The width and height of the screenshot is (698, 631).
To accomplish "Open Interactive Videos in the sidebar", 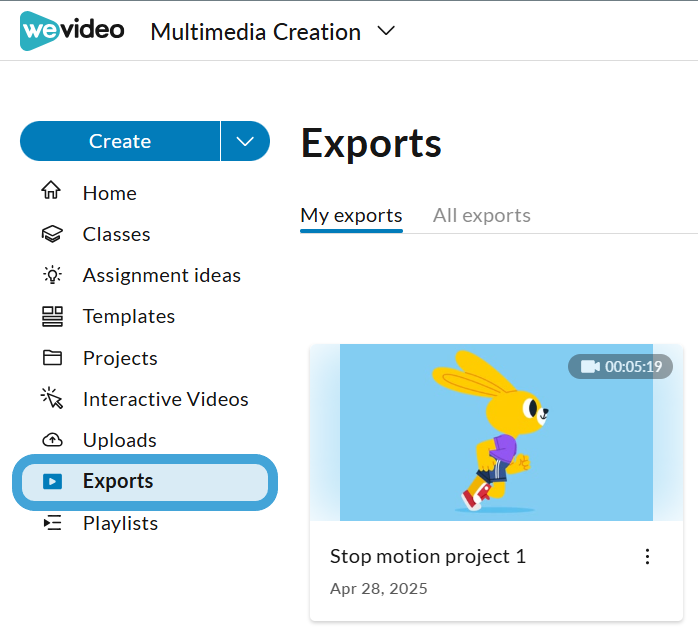I will pos(166,399).
